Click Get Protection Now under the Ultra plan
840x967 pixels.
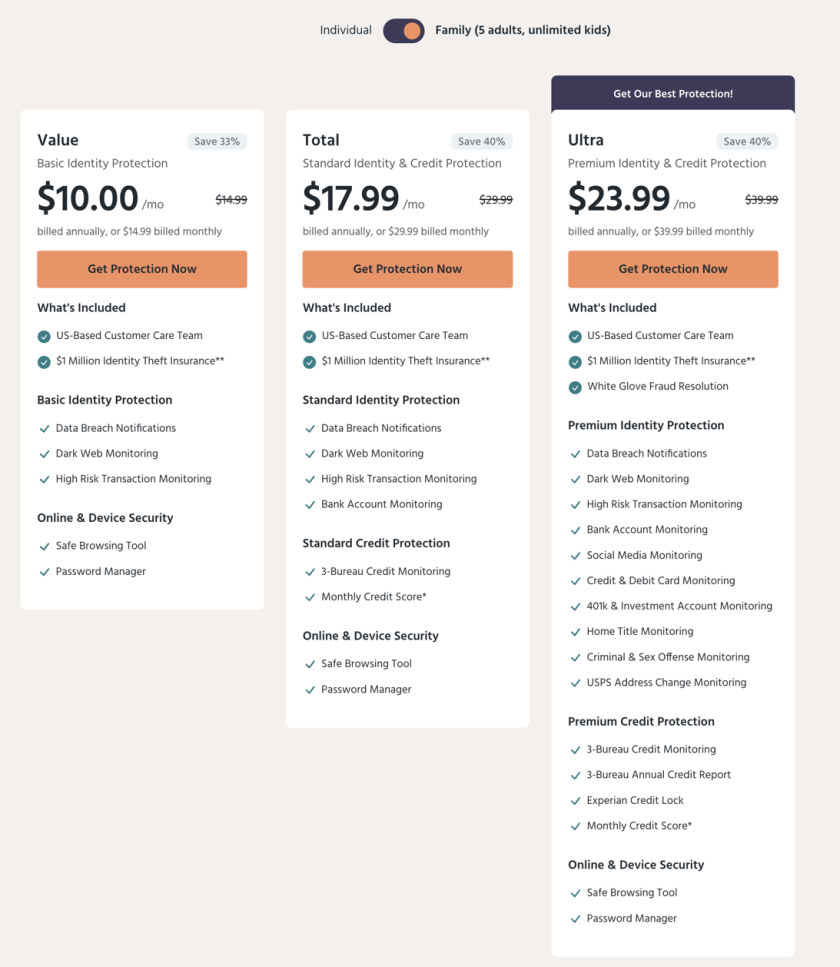tap(672, 269)
